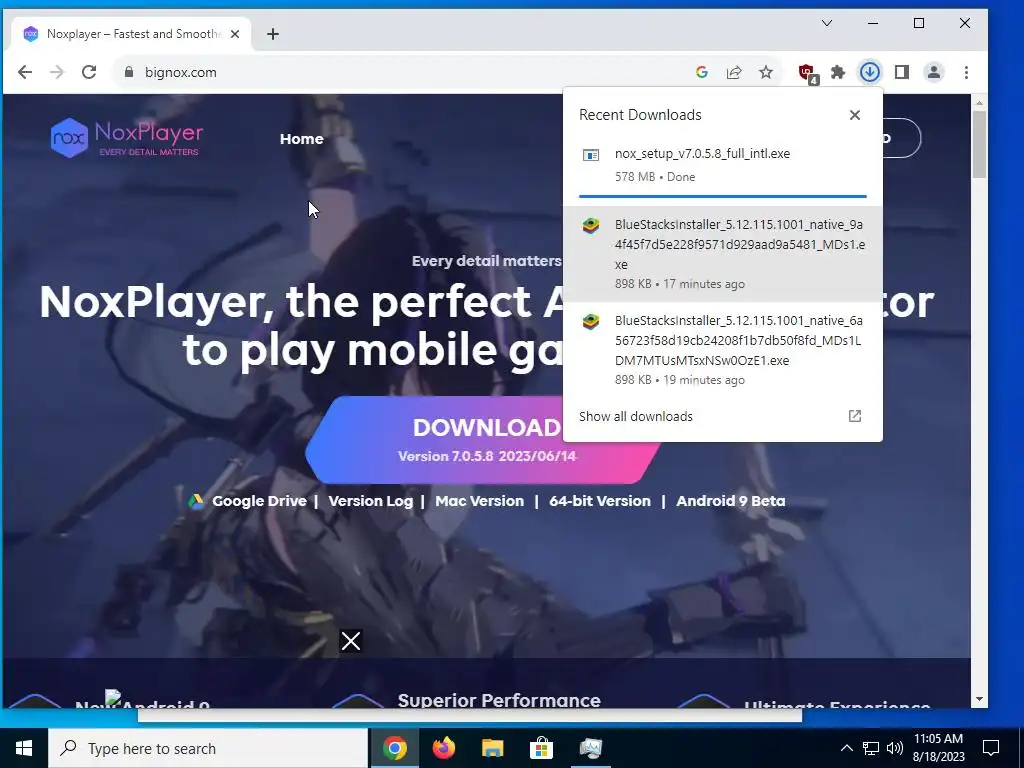Viewport: 1024px width, 768px height.
Task: Open nox_setup_v7.0.5.8_full_intl.exe download
Action: point(722,165)
